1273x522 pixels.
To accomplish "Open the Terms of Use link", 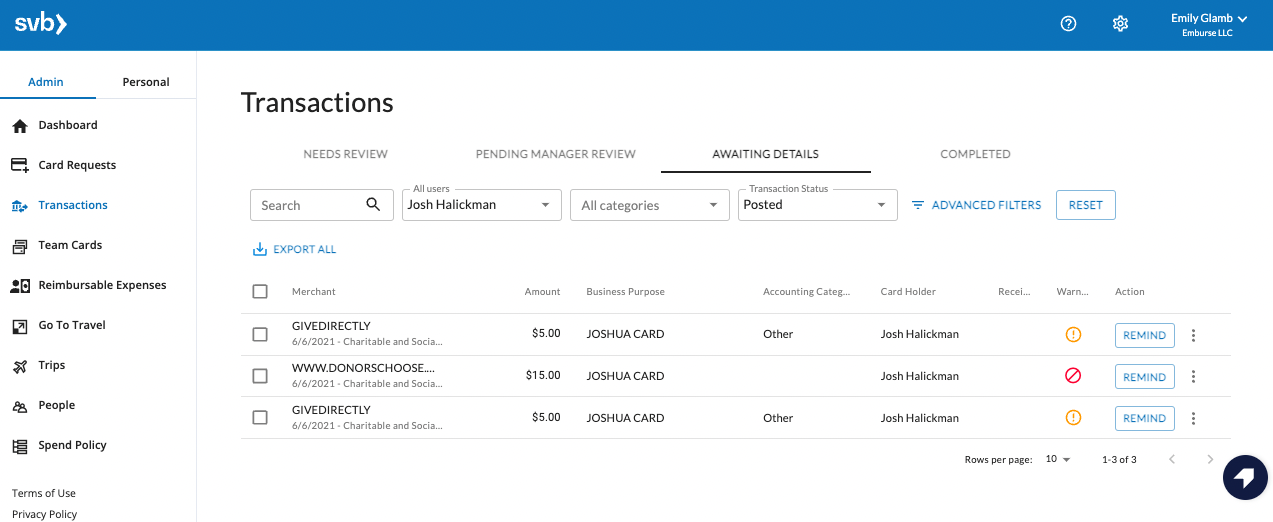I will coord(44,493).
